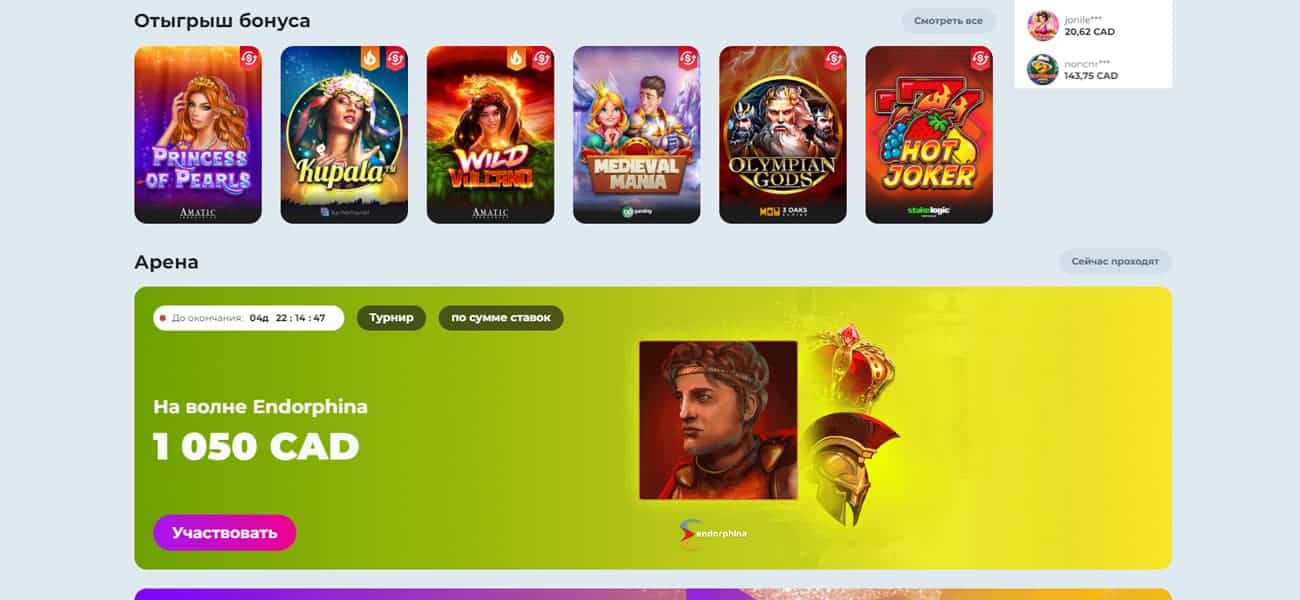Select the по сумме ставок tag
The image size is (1300, 600).
click(501, 318)
